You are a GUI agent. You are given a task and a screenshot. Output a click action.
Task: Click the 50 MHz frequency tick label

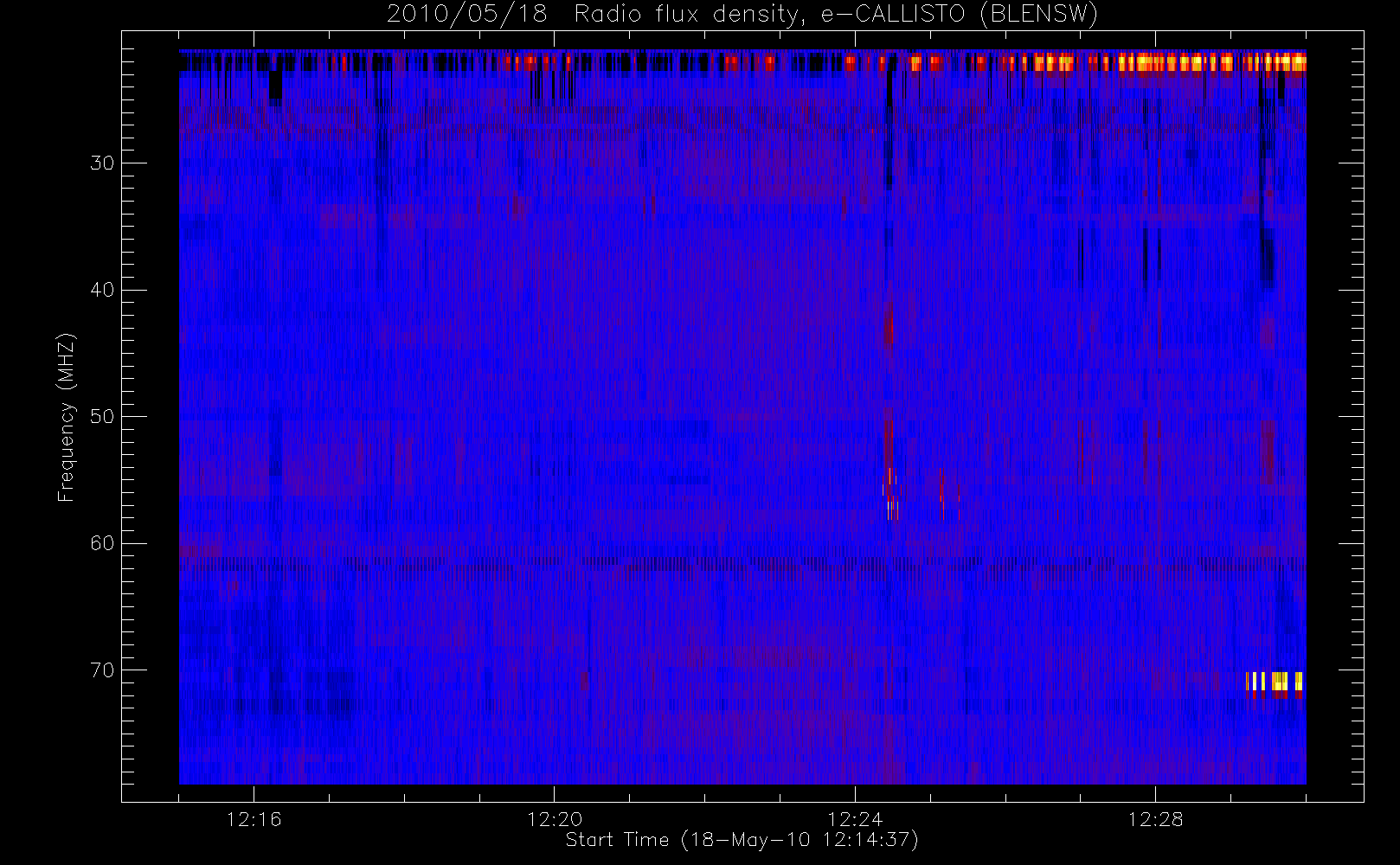(102, 416)
